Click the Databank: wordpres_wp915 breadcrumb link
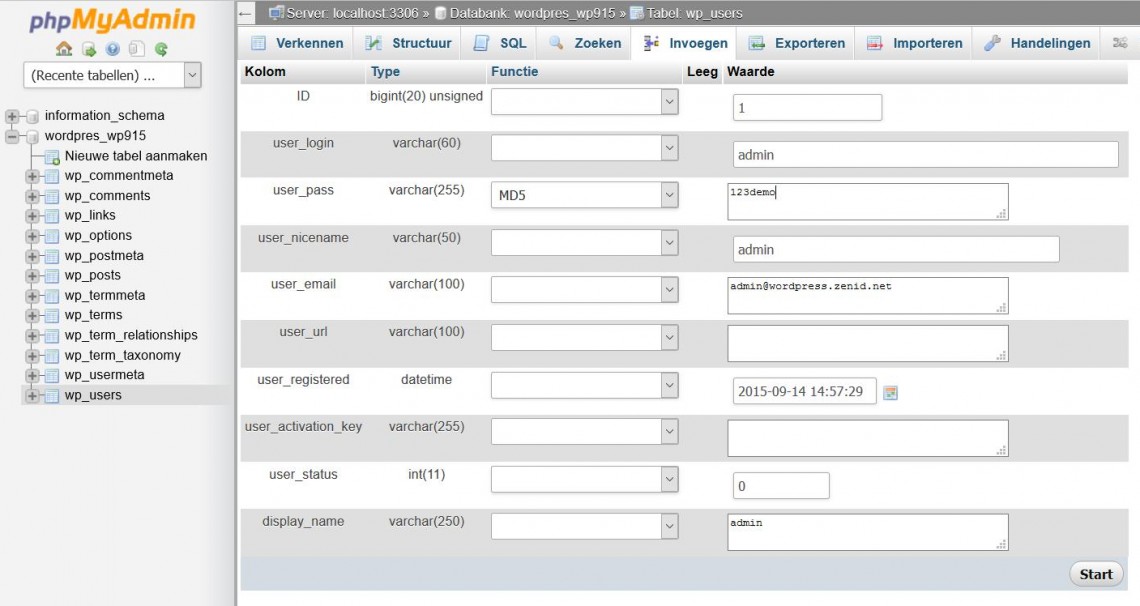This screenshot has height=606, width=1140. (532, 13)
